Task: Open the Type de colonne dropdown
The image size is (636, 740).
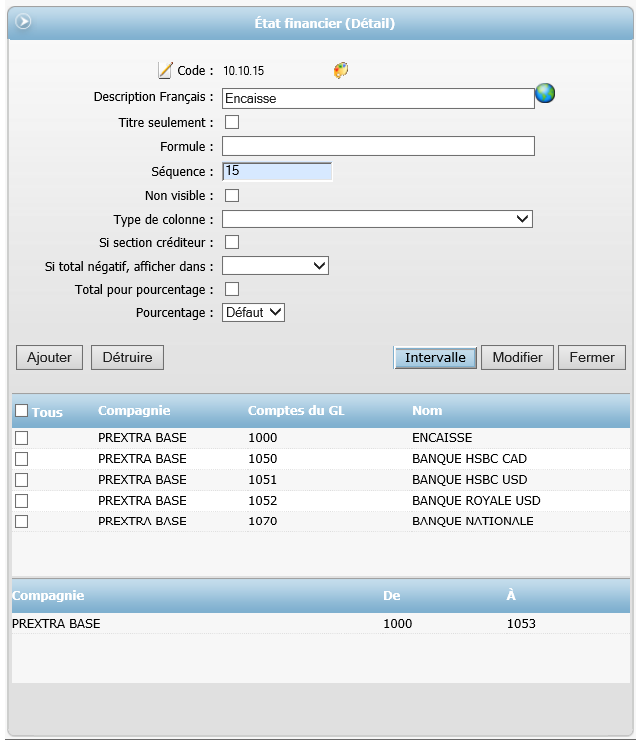Action: tap(377, 219)
